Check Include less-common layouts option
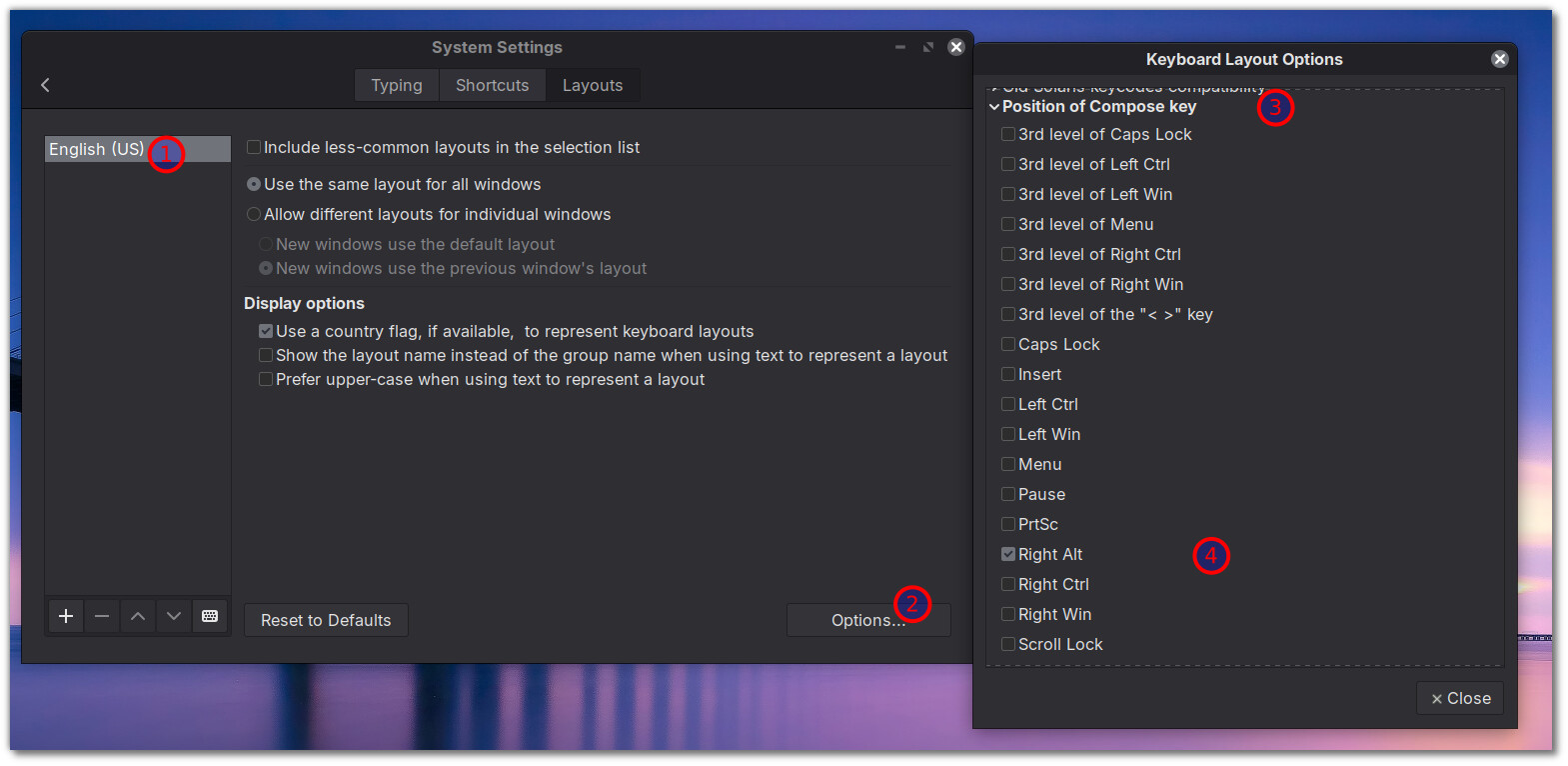The width and height of the screenshot is (1568, 766). 254,147
